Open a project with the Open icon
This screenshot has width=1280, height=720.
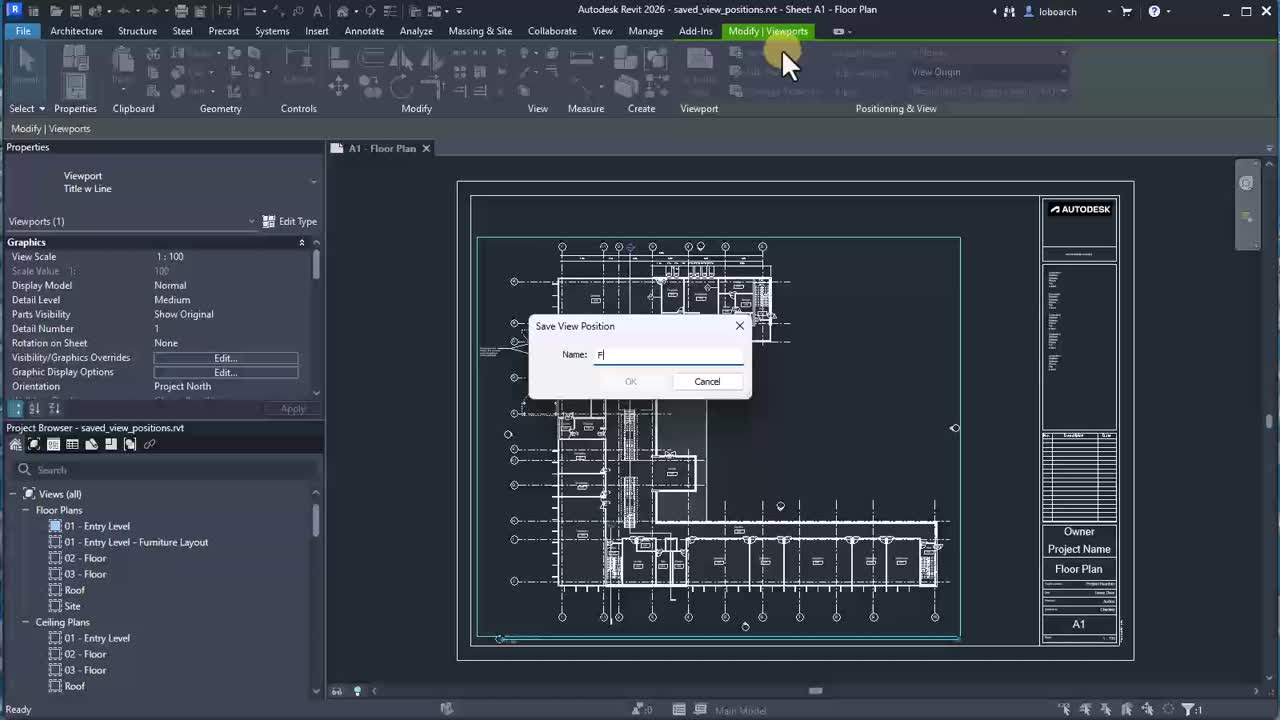pyautogui.click(x=57, y=11)
